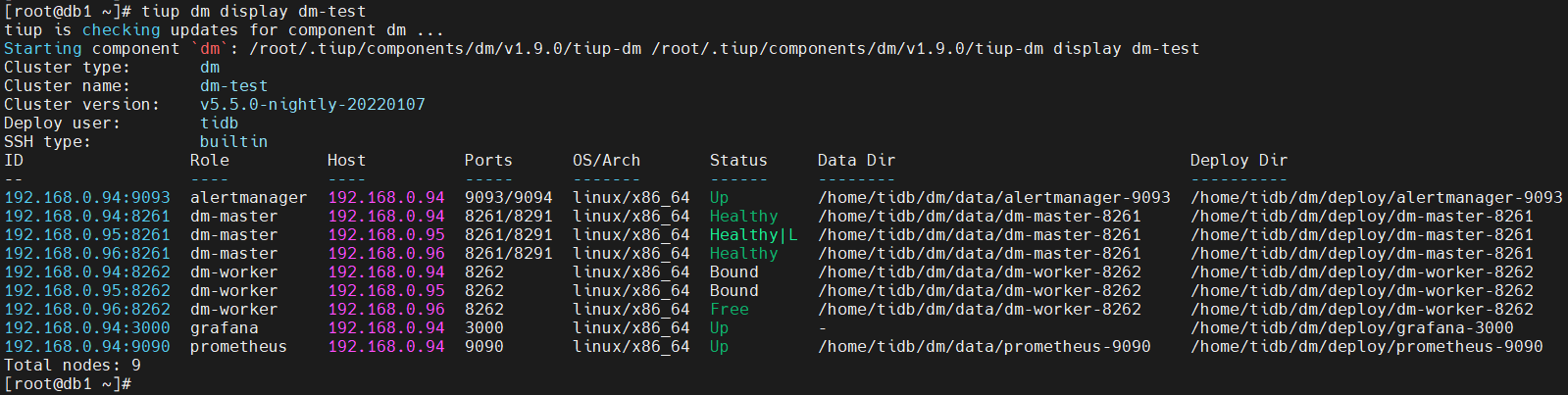
Task: Click the SSH type builtin value
Action: (233, 142)
